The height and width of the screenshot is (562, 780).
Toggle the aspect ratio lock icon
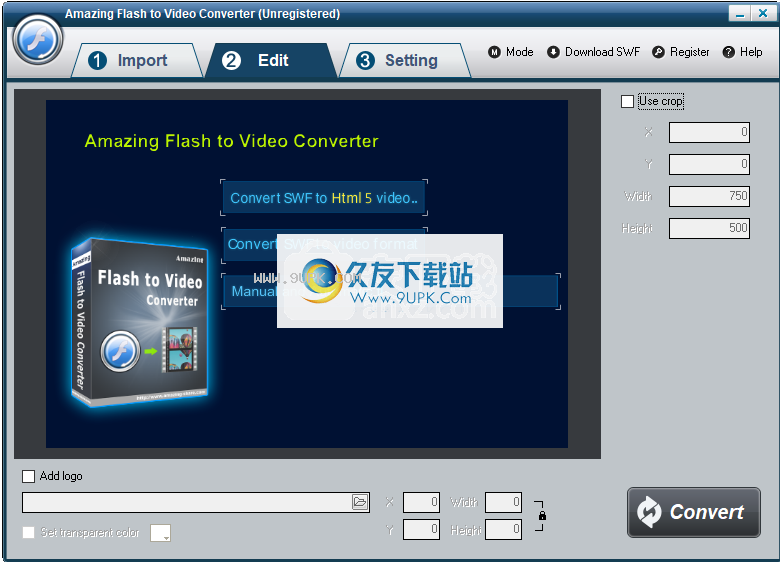click(x=542, y=516)
